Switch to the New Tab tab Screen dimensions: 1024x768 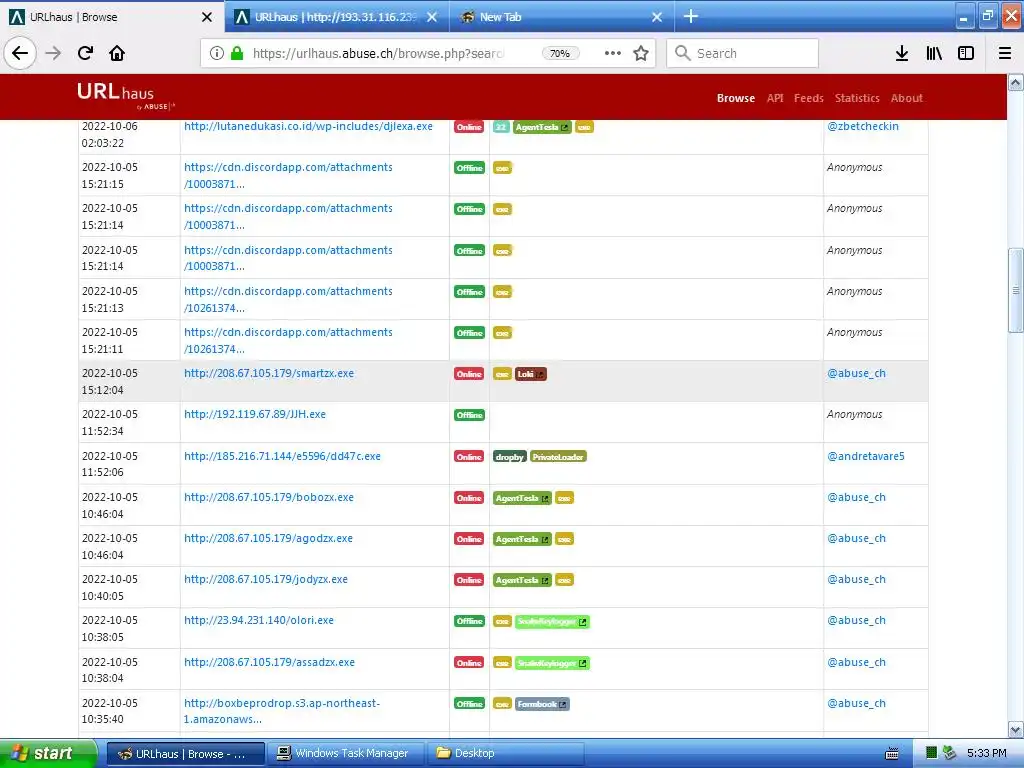tap(562, 17)
